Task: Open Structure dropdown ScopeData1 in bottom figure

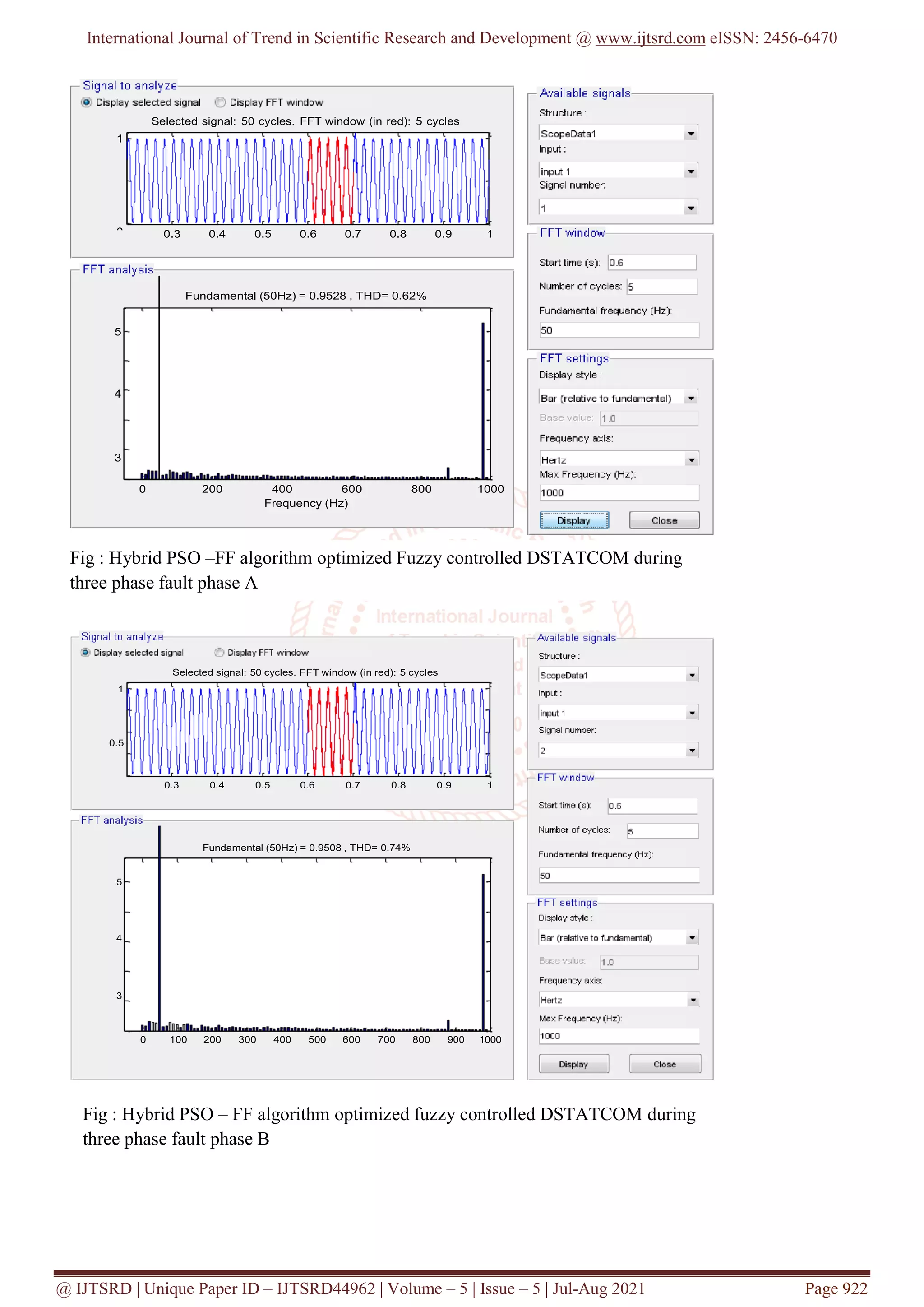Action: point(618,675)
